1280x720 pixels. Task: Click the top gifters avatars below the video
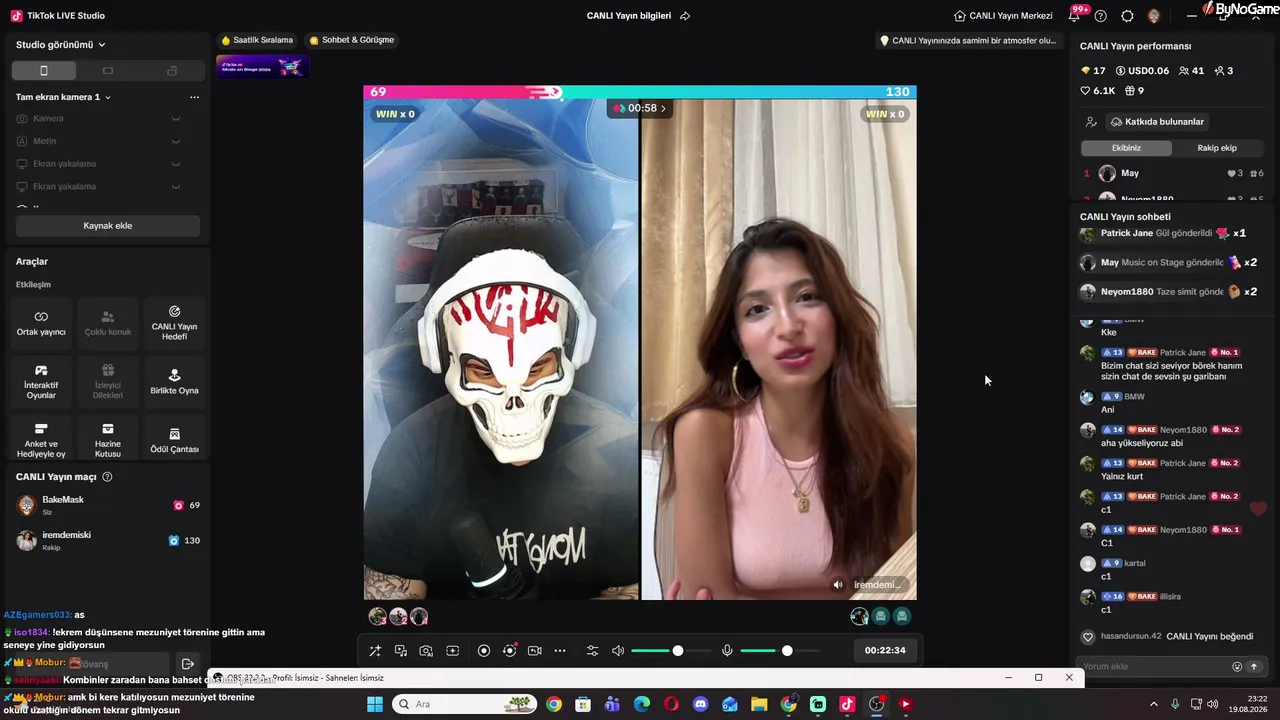[x=398, y=617]
